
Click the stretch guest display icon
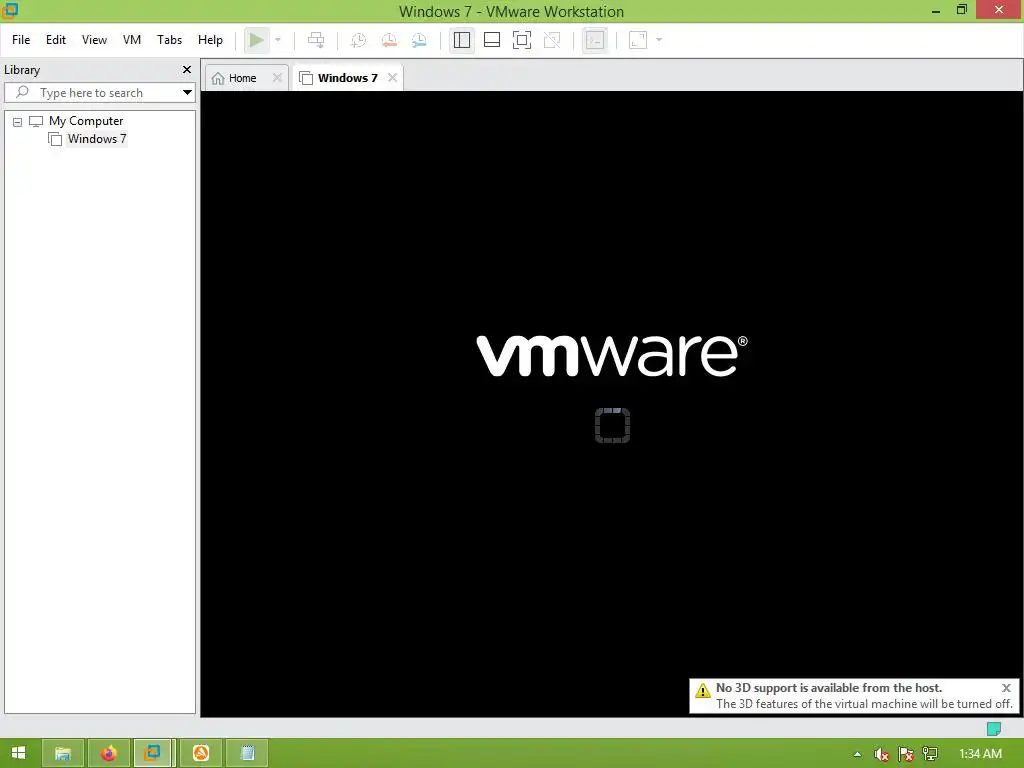[x=638, y=40]
